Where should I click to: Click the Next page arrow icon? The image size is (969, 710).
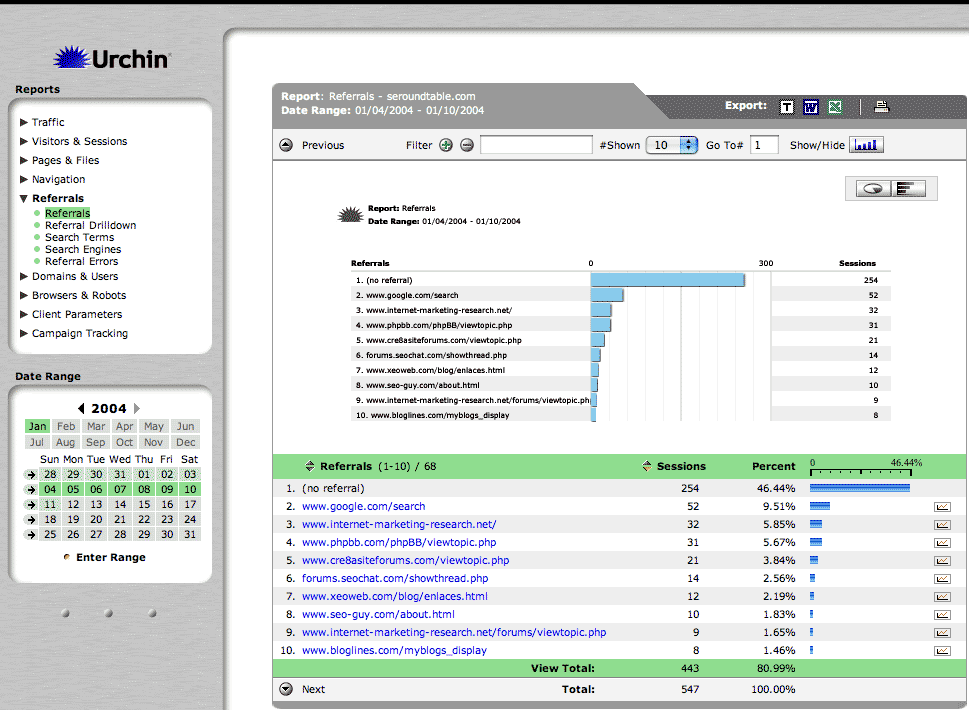coord(286,689)
